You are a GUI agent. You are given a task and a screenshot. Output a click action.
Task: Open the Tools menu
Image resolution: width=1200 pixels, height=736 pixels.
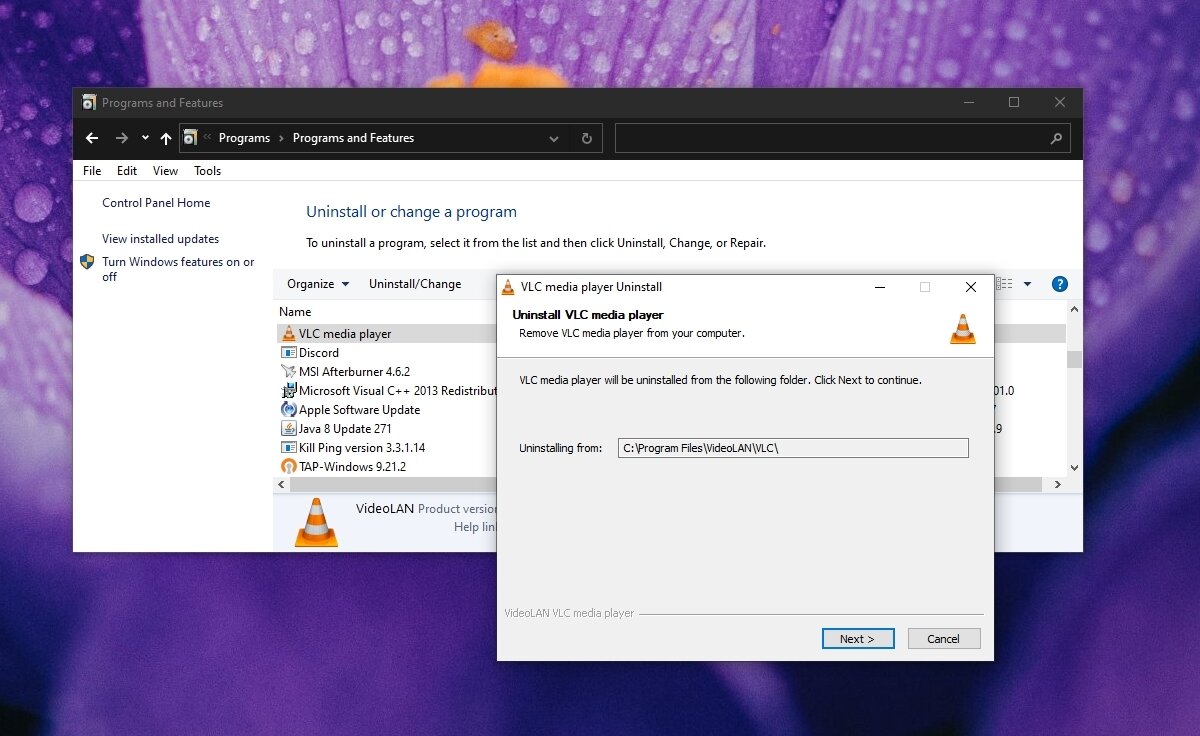[207, 170]
